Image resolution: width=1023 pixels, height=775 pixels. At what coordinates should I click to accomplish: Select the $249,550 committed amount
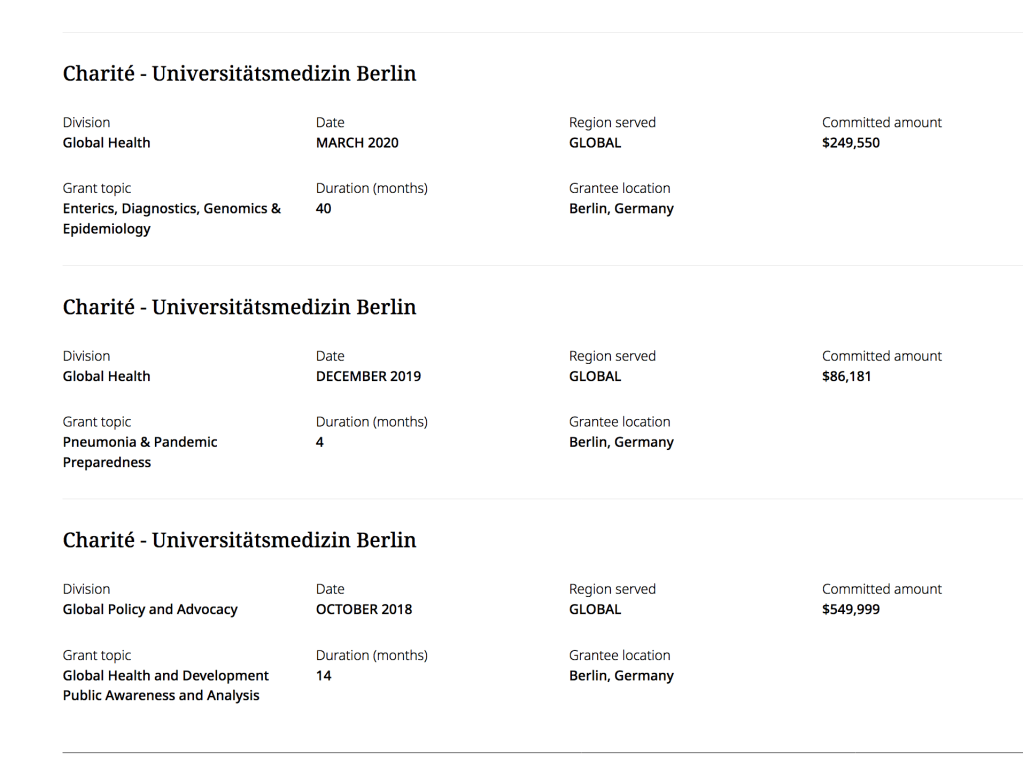coord(851,143)
